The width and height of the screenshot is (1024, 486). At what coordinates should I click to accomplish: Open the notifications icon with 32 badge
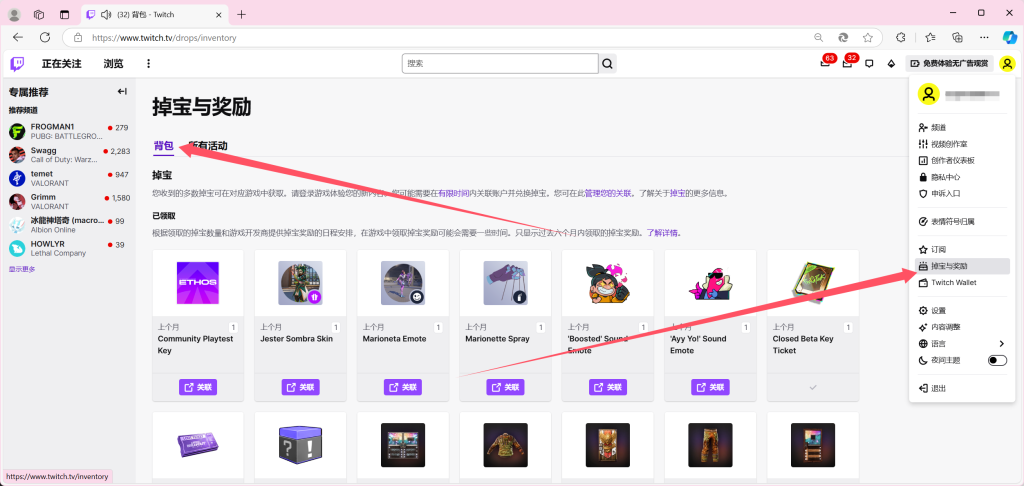click(x=847, y=63)
